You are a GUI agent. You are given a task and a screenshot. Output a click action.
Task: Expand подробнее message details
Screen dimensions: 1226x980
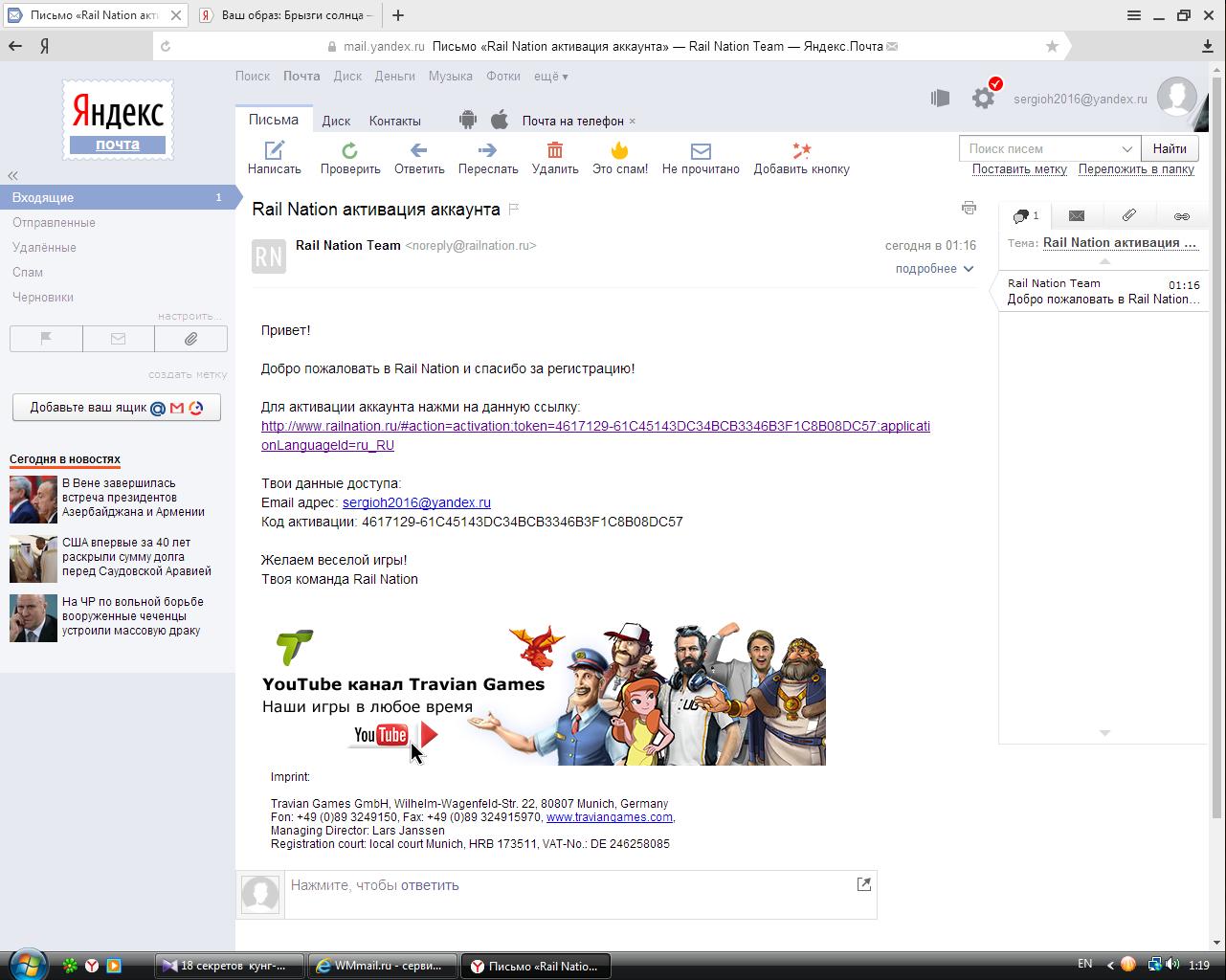pos(935,269)
